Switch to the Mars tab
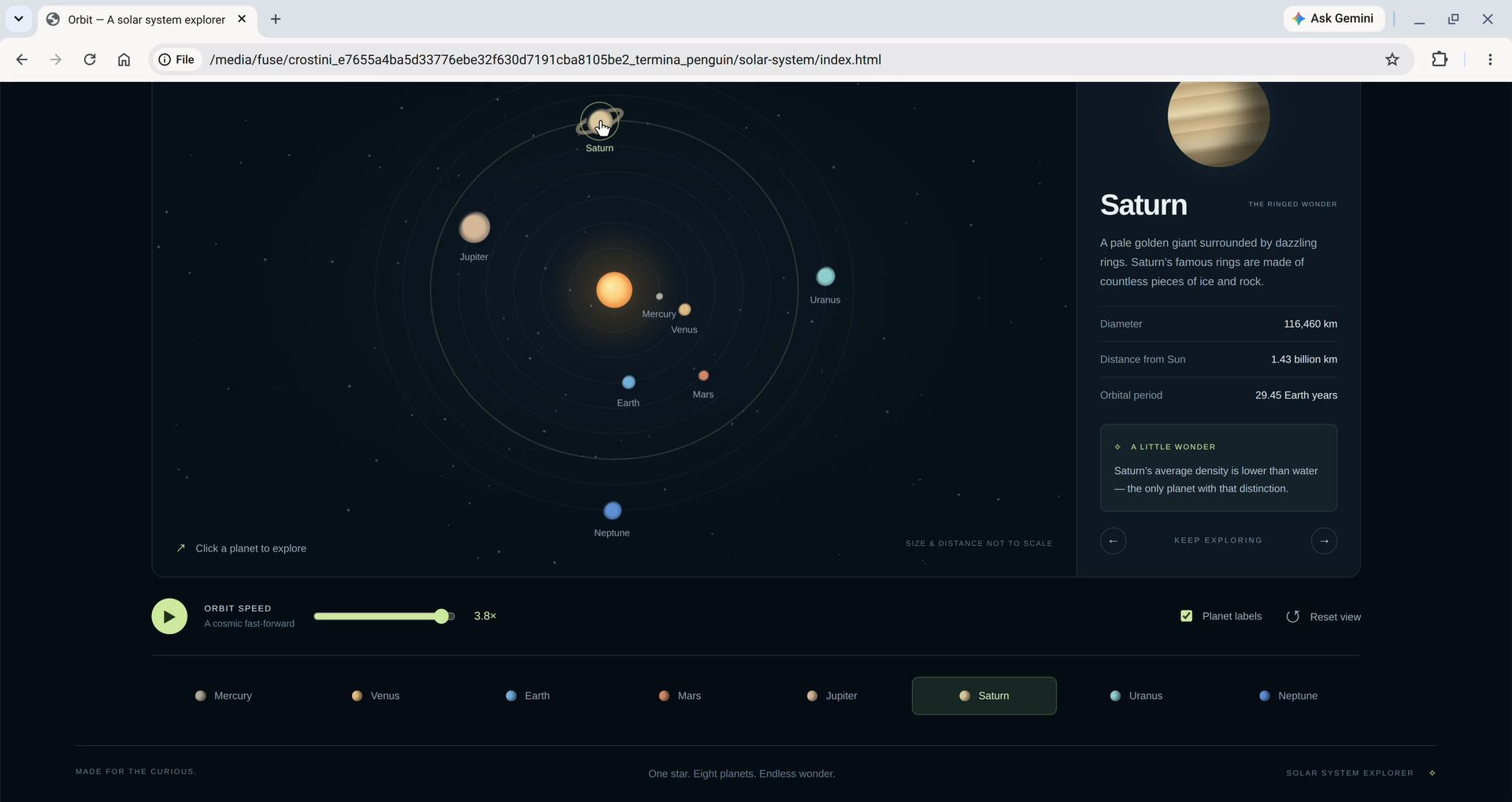1512x802 pixels. coord(680,696)
